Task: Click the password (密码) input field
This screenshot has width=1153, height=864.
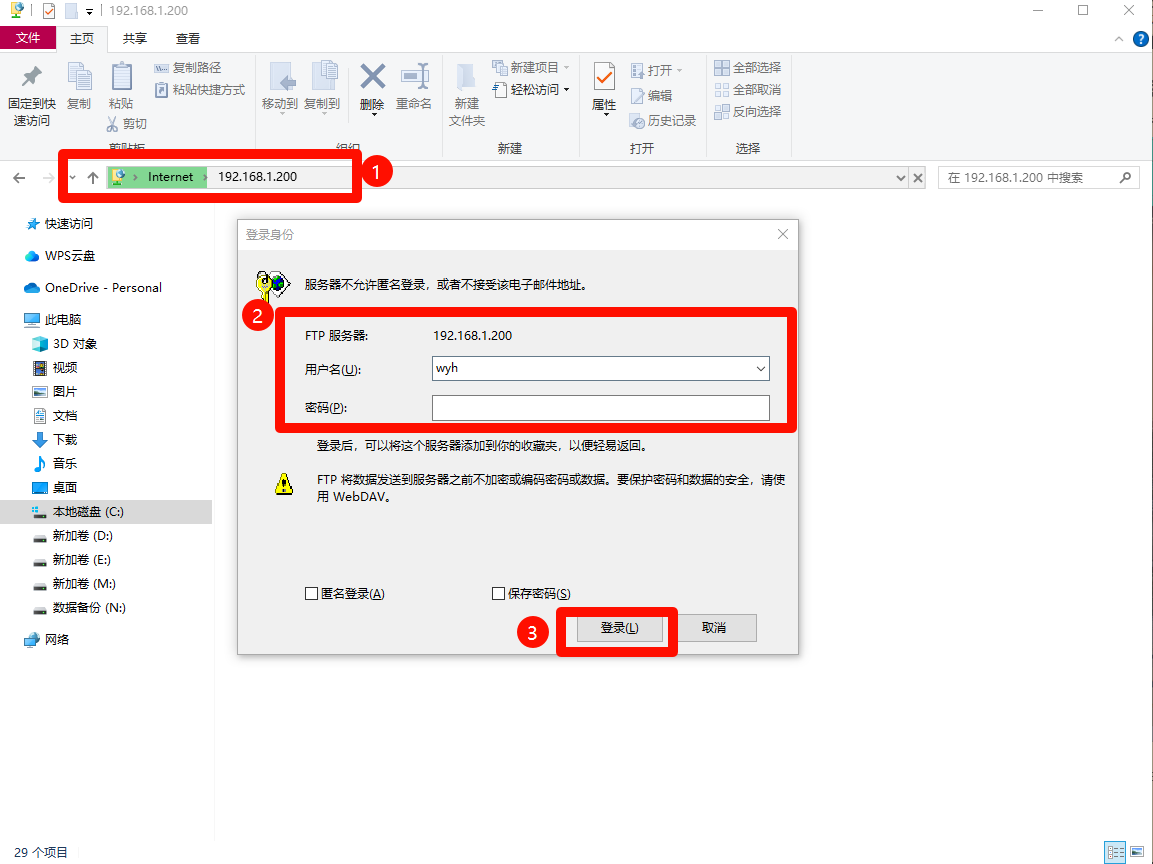Action: point(601,408)
